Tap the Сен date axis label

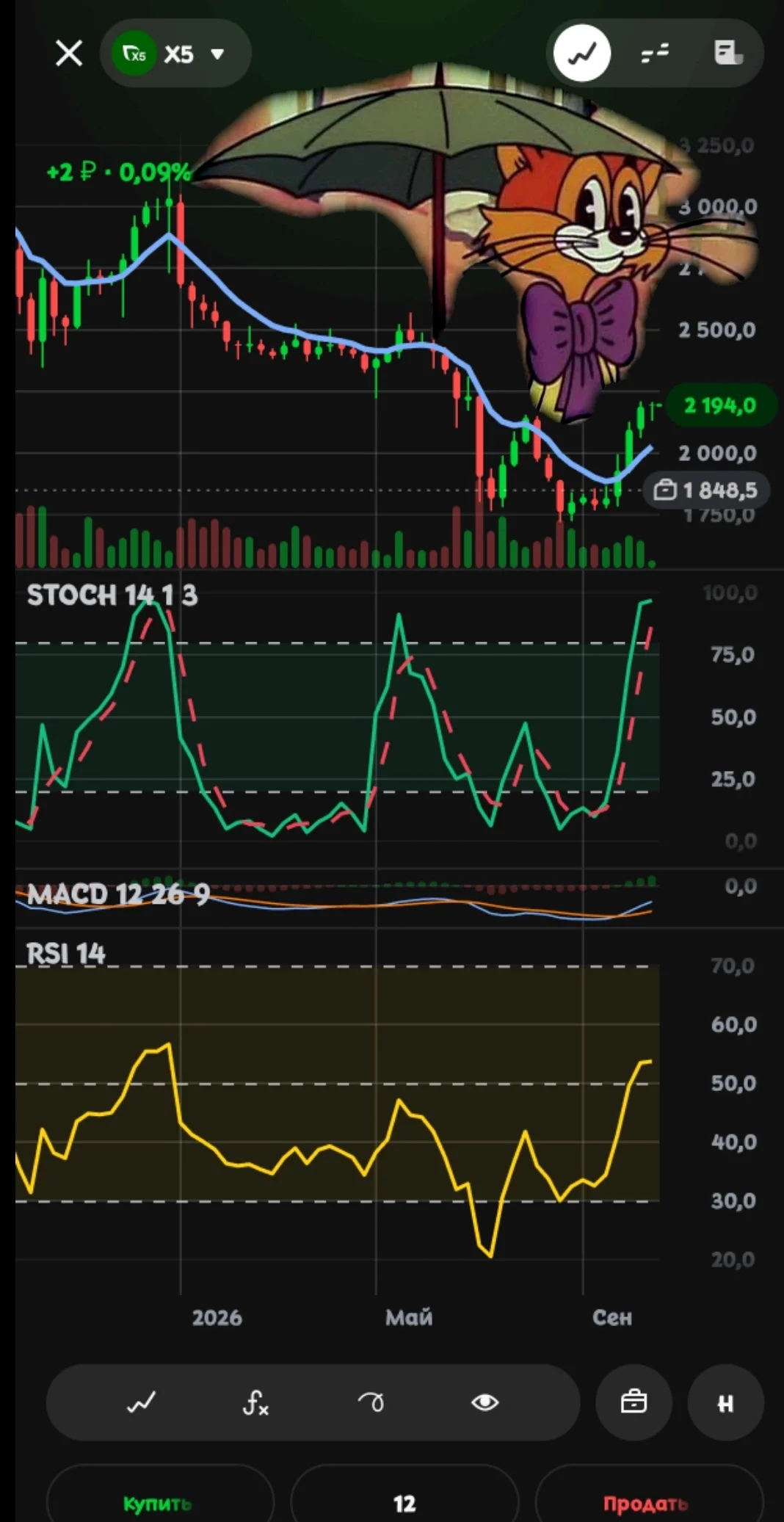click(612, 1317)
